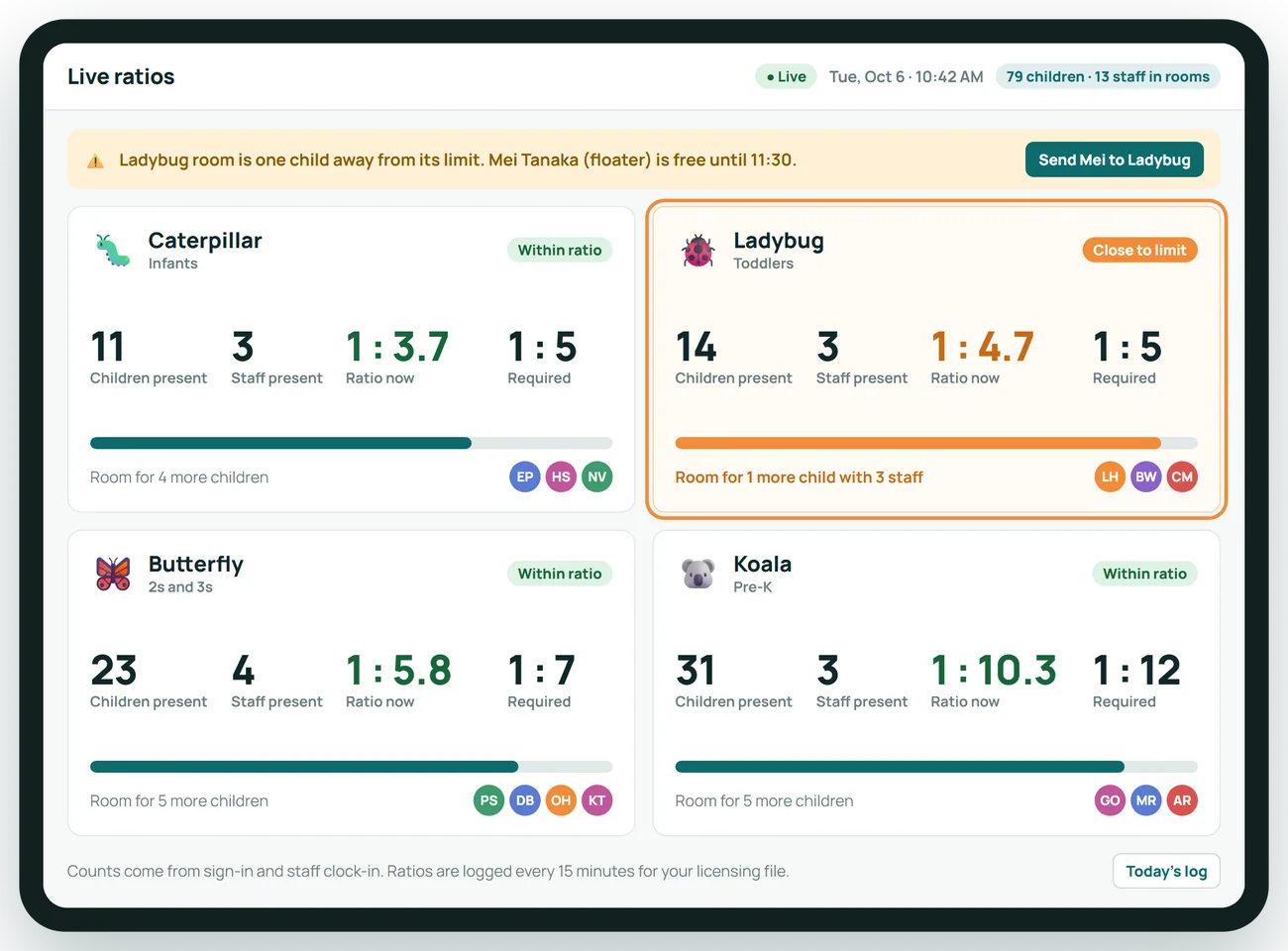Click Koala's 'Within ratio' badge
This screenshot has height=951, width=1288.
[1144, 574]
